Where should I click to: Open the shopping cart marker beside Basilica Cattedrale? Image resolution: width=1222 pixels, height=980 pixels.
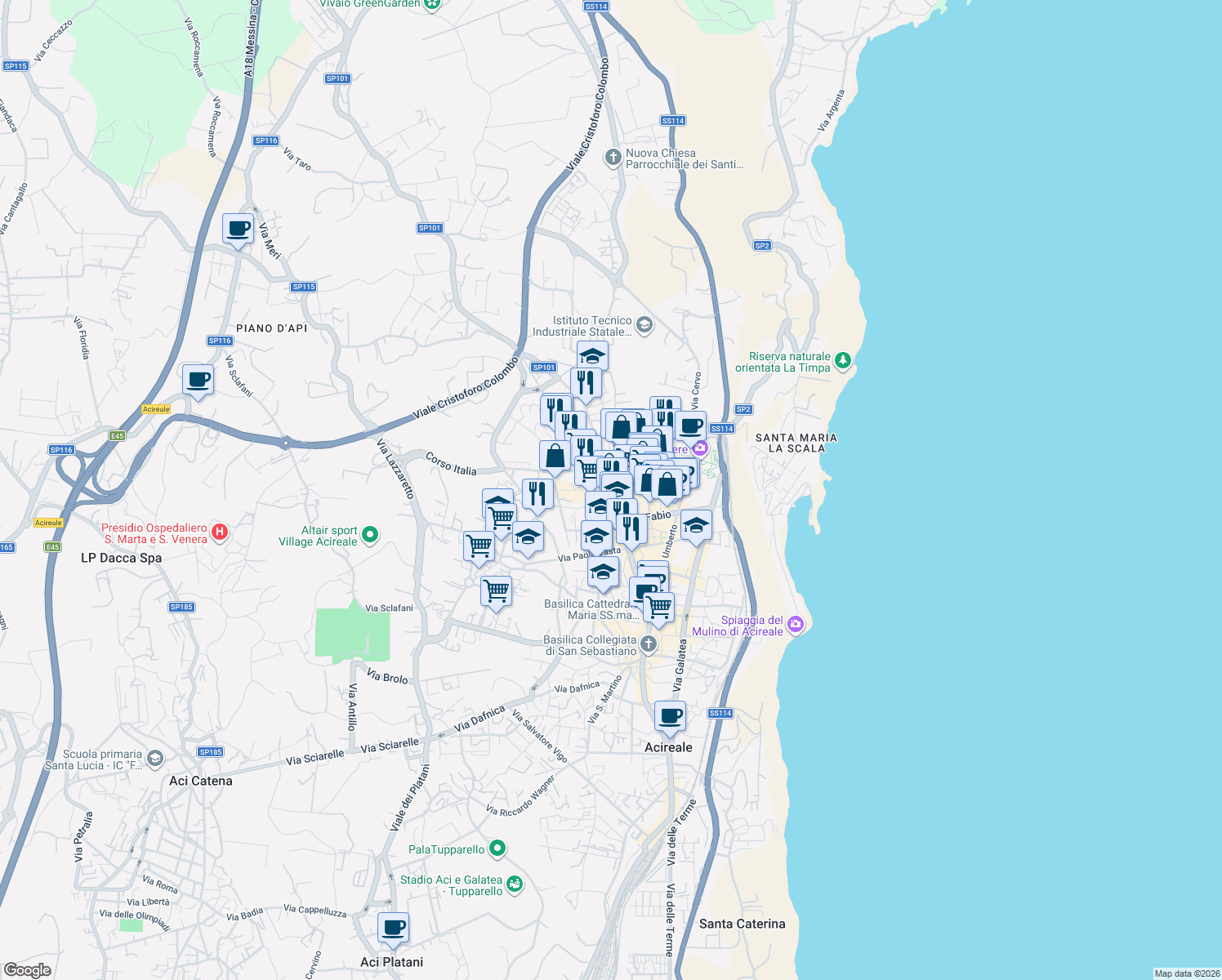pyautogui.click(x=658, y=609)
